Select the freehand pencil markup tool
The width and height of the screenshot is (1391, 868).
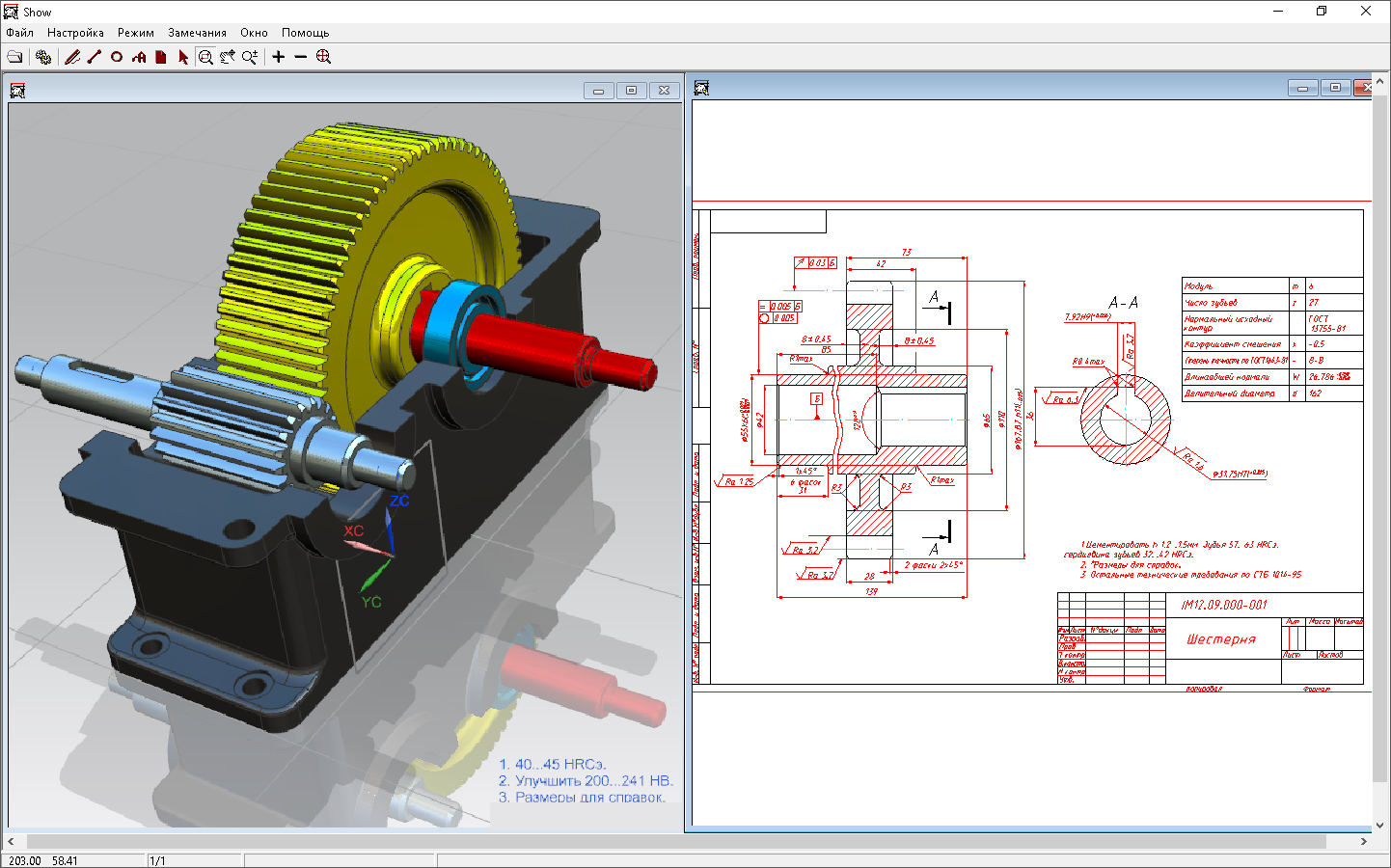(72, 57)
